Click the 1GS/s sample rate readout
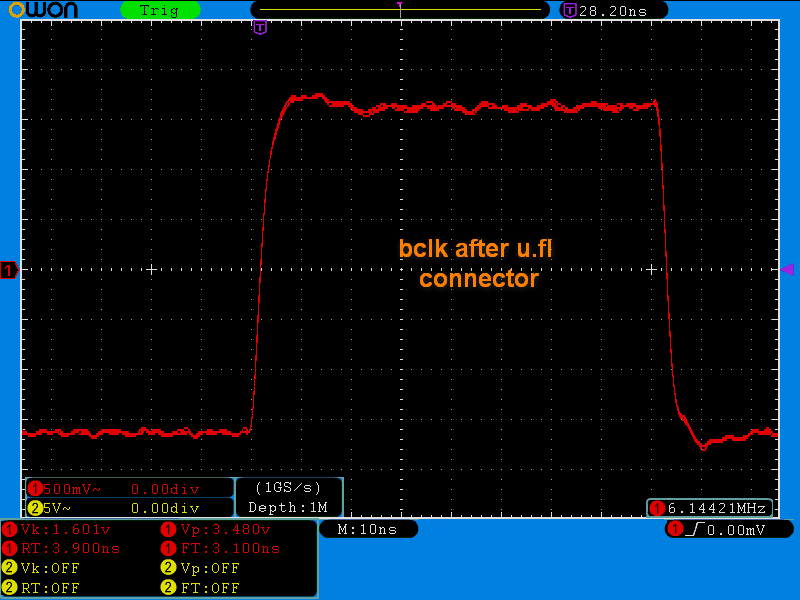The width and height of the screenshot is (800, 600). tap(288, 488)
